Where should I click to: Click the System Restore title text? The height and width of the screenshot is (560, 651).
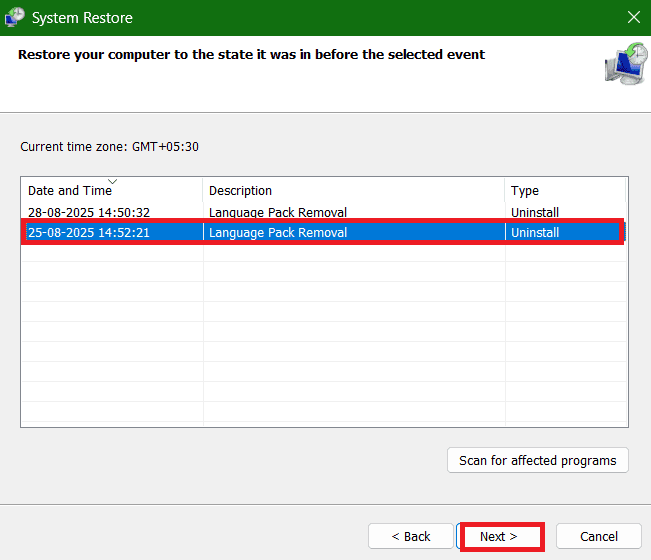(x=82, y=18)
